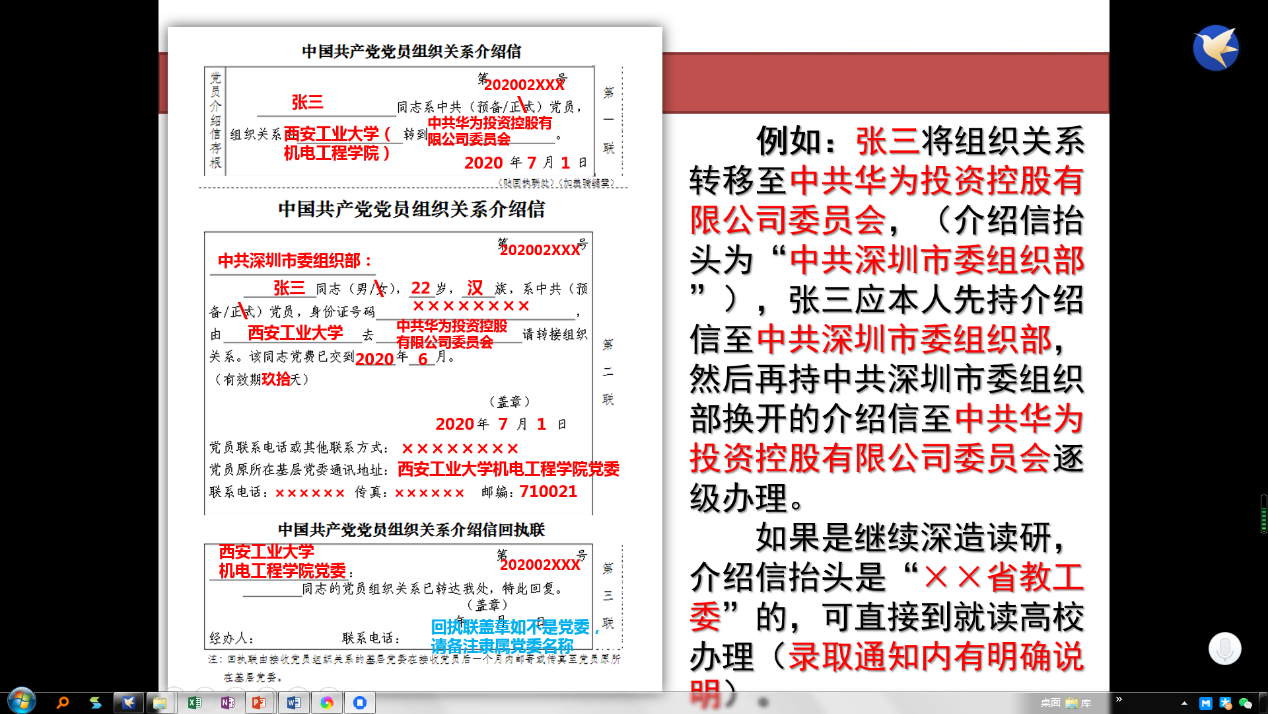This screenshot has width=1268, height=714.
Task: Open Word from the taskbar
Action: (293, 702)
